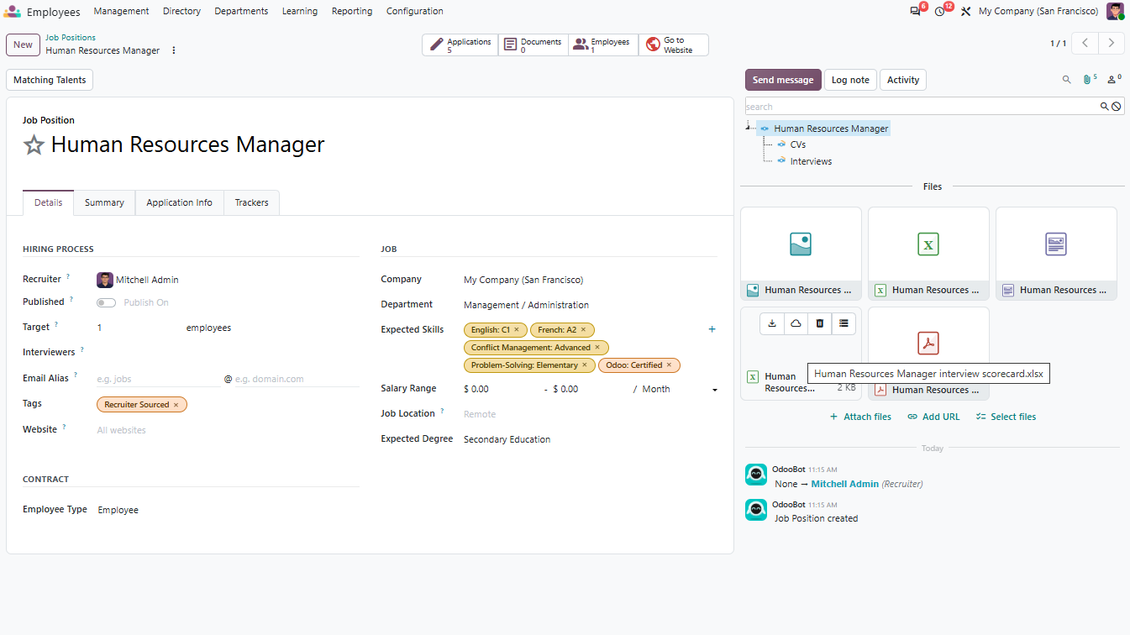
Task: Switch to the Application Info tab
Action: (x=179, y=203)
